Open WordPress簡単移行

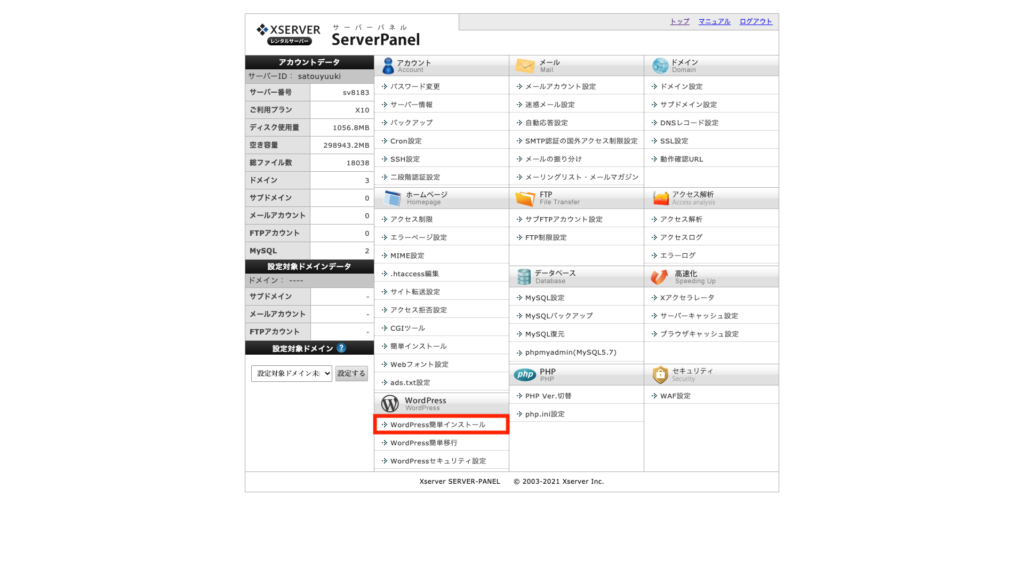424,443
